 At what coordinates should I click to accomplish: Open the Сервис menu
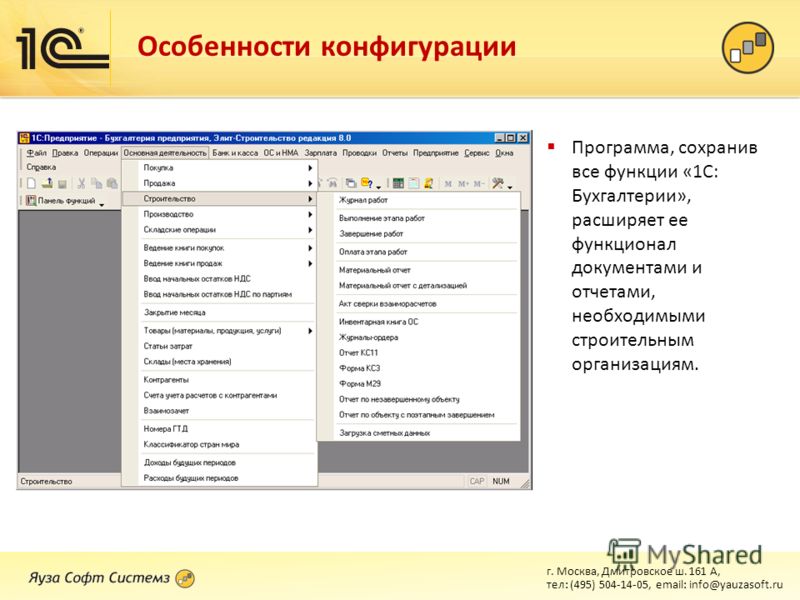tap(477, 153)
